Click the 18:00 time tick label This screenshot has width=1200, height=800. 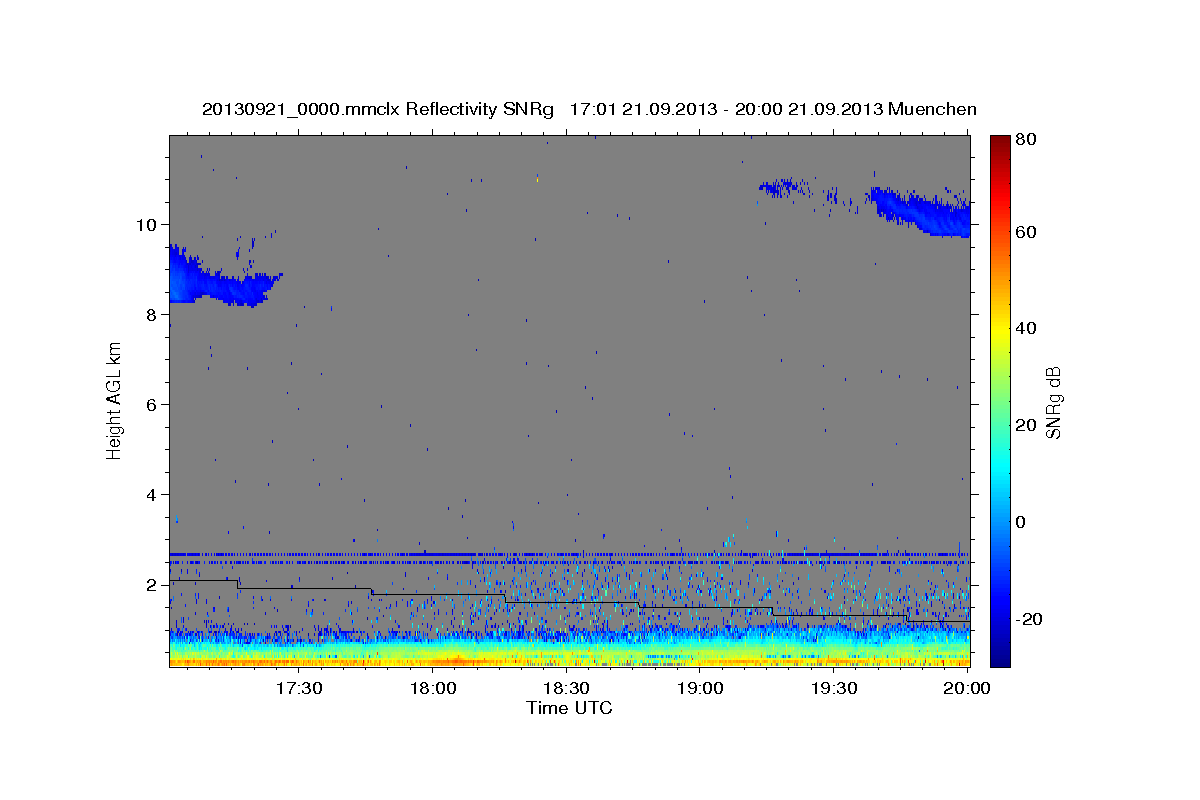click(434, 689)
